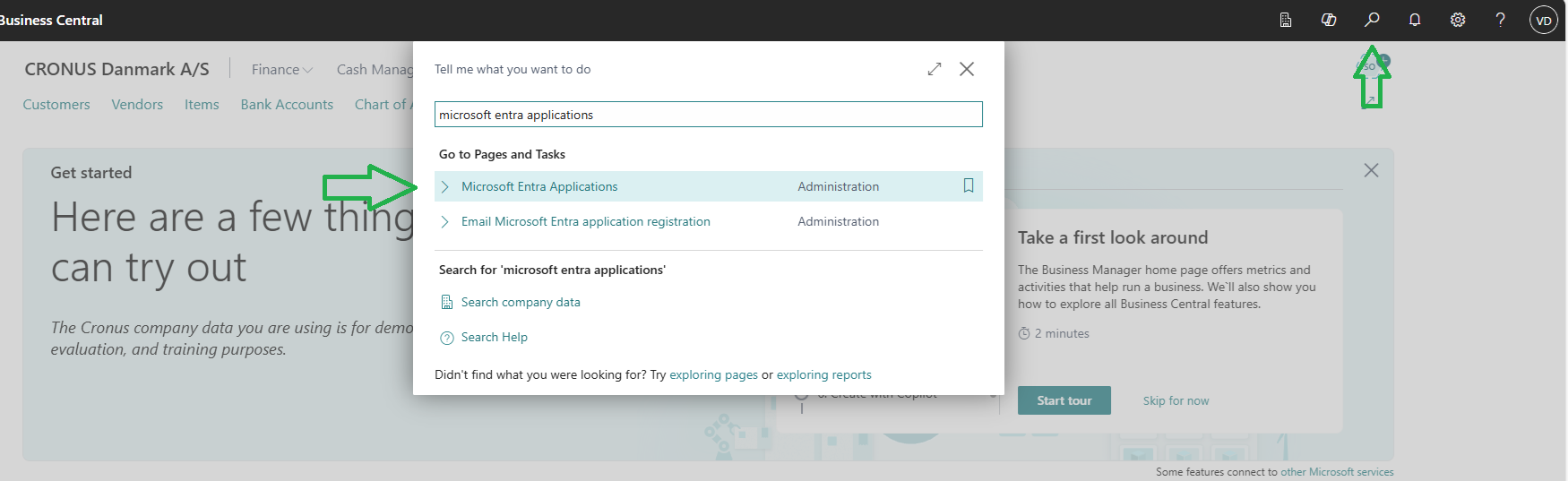Start the Business Central tour

coord(1064,400)
